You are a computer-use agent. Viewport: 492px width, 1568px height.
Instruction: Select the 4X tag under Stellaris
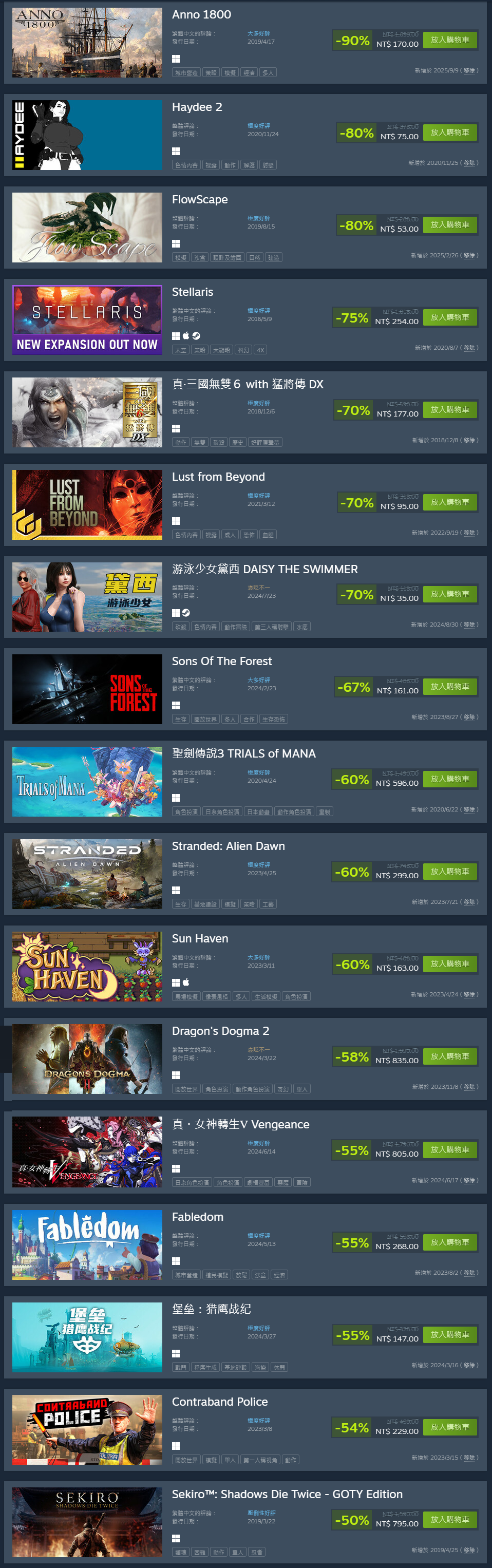pyautogui.click(x=260, y=350)
